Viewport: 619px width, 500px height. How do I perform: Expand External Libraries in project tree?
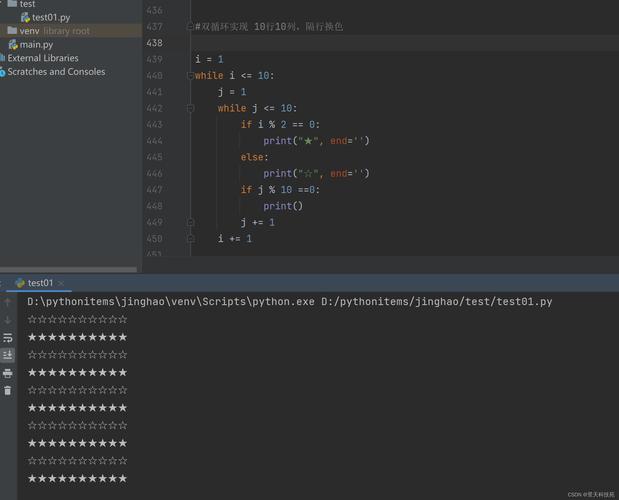click(x=42, y=58)
